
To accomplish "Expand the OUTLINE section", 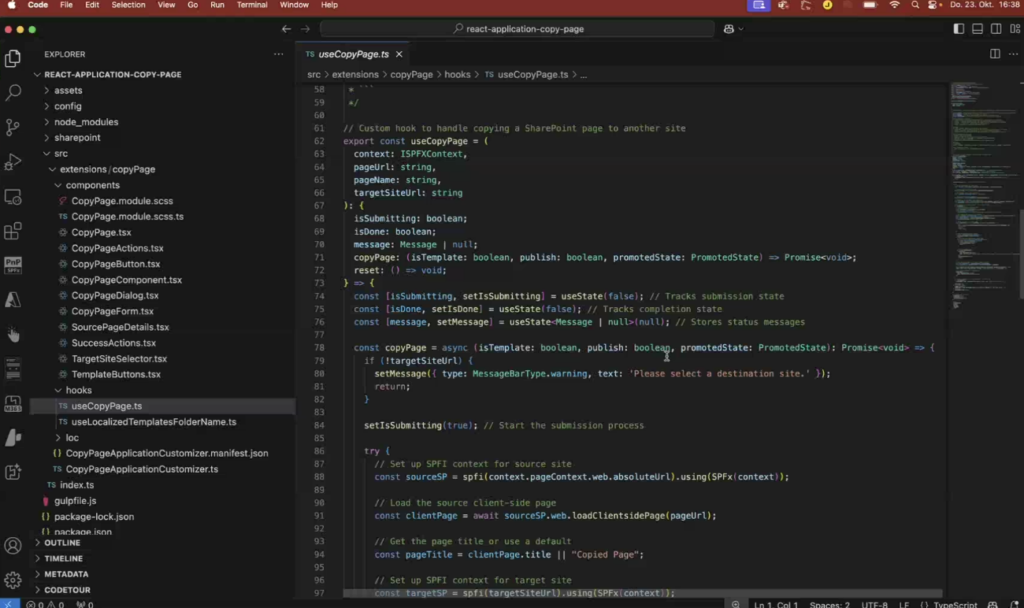I will pos(62,543).
